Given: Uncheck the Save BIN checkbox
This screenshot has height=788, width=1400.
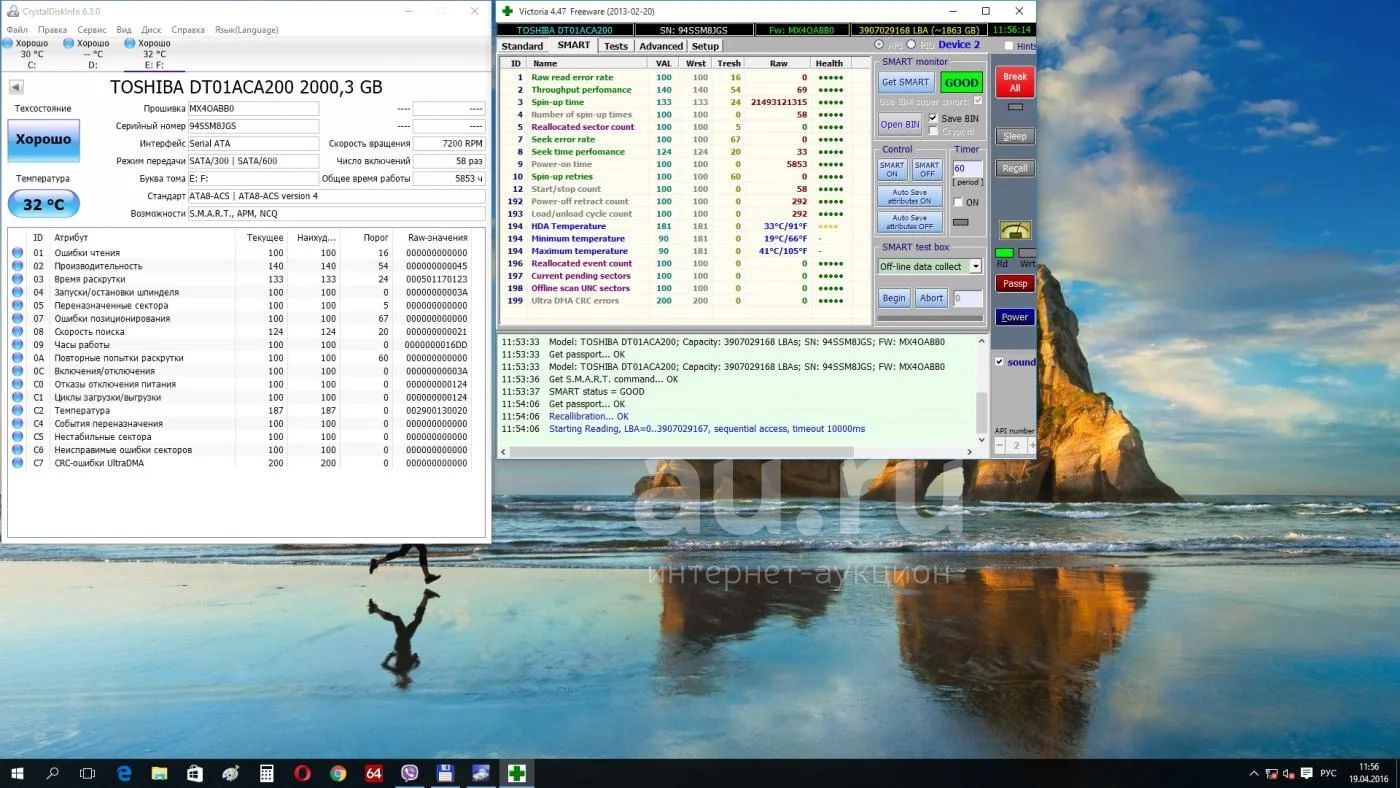Looking at the screenshot, I should pos(933,118).
